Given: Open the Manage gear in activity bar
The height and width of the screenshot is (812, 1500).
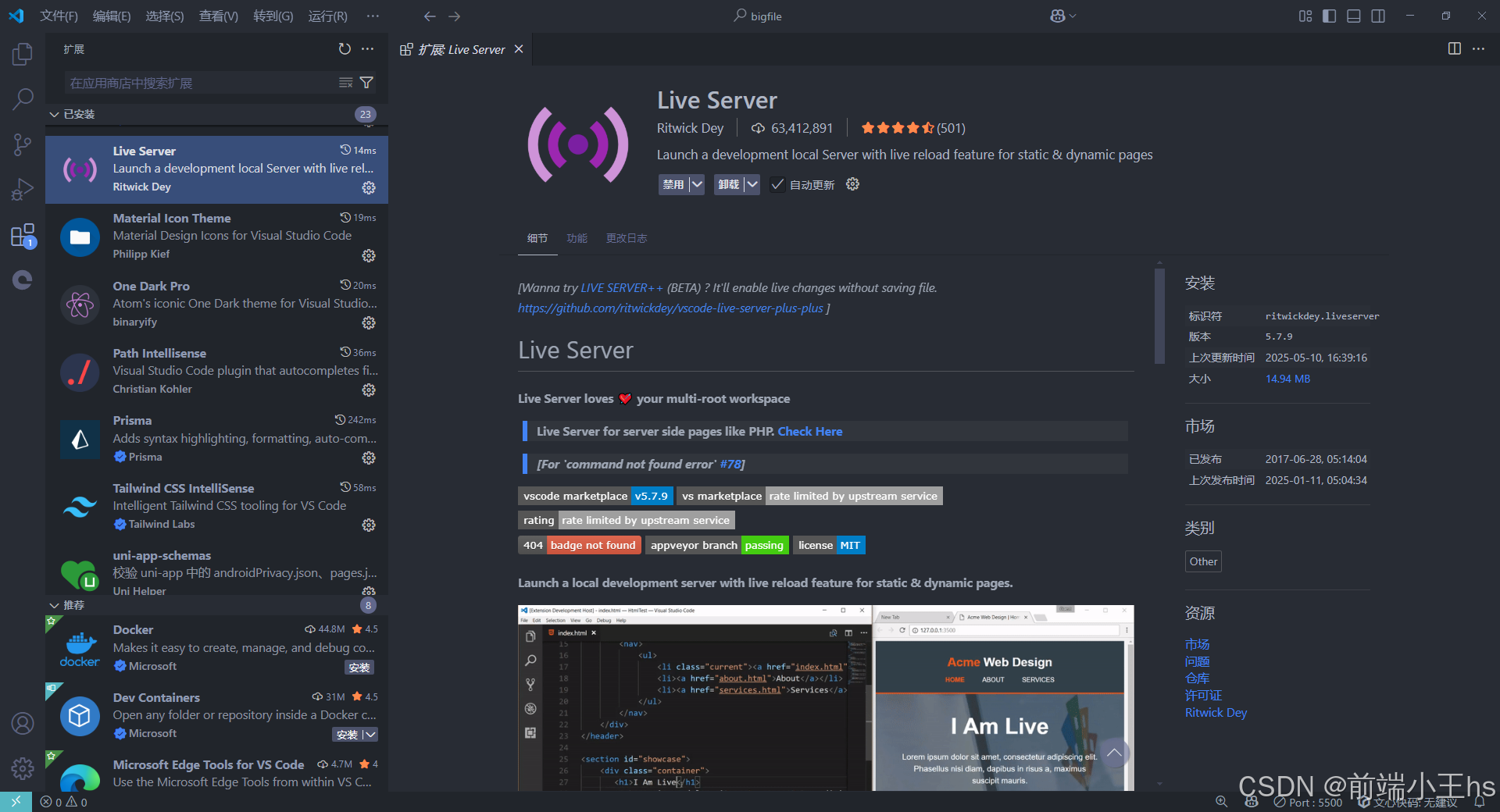Looking at the screenshot, I should [x=23, y=769].
